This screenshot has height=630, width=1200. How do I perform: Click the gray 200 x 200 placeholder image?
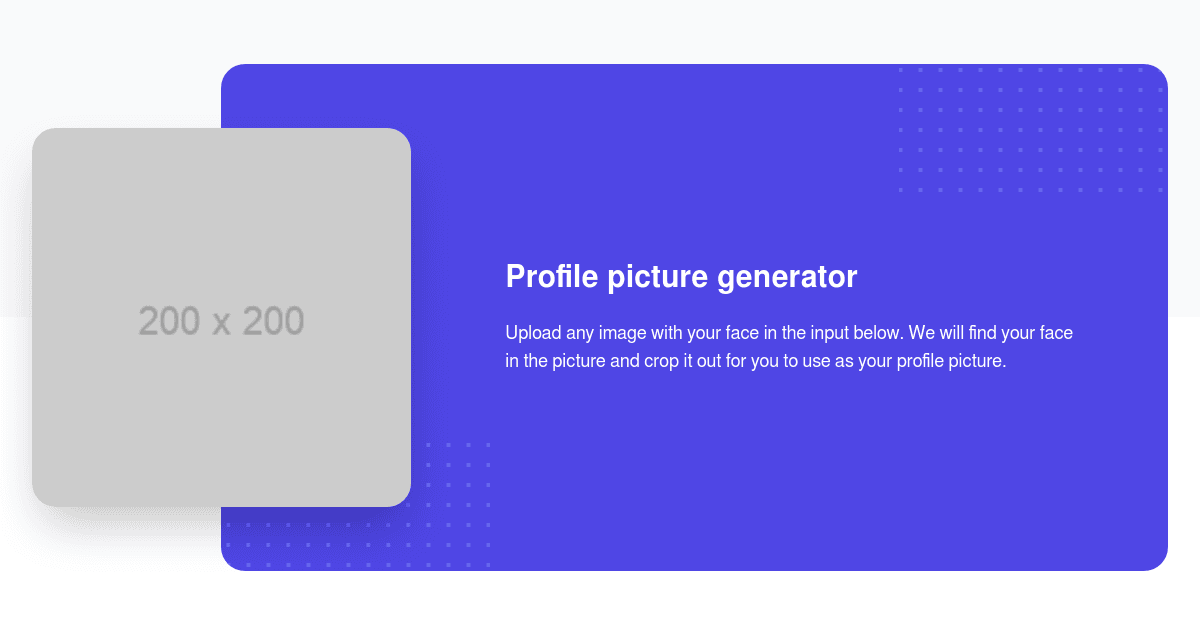[221, 317]
